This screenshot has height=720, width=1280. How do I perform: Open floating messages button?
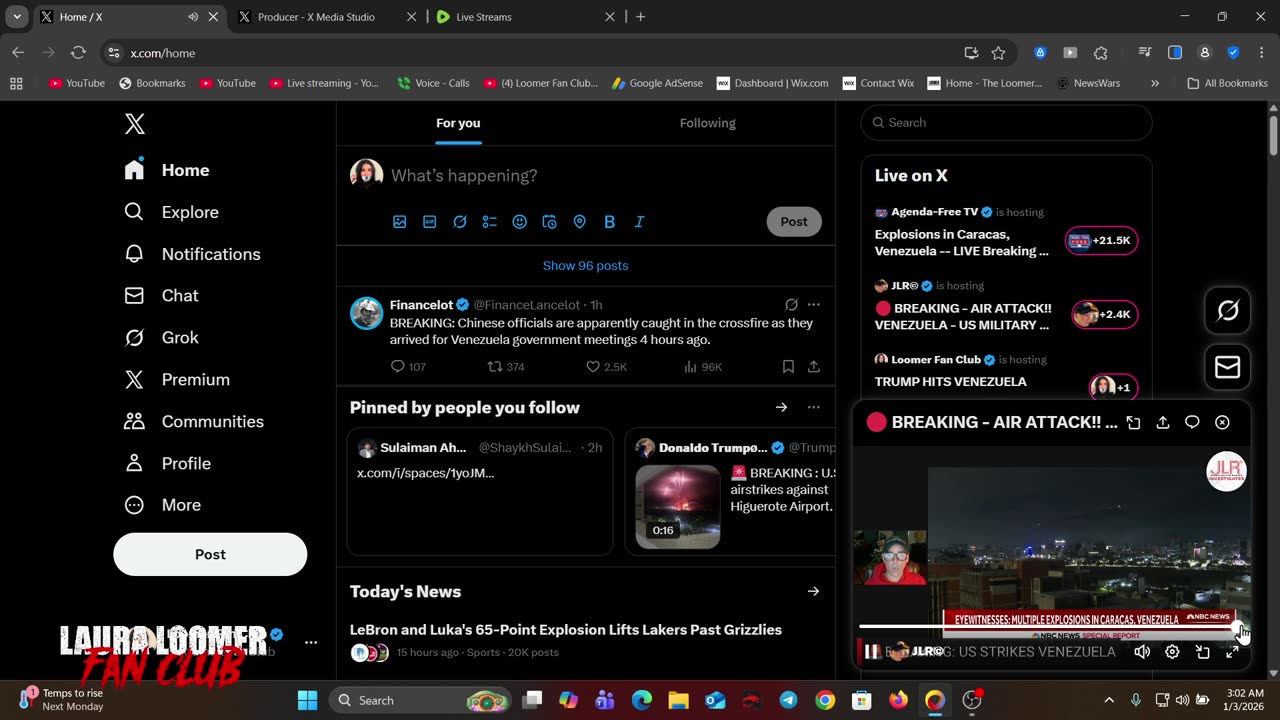[1228, 368]
